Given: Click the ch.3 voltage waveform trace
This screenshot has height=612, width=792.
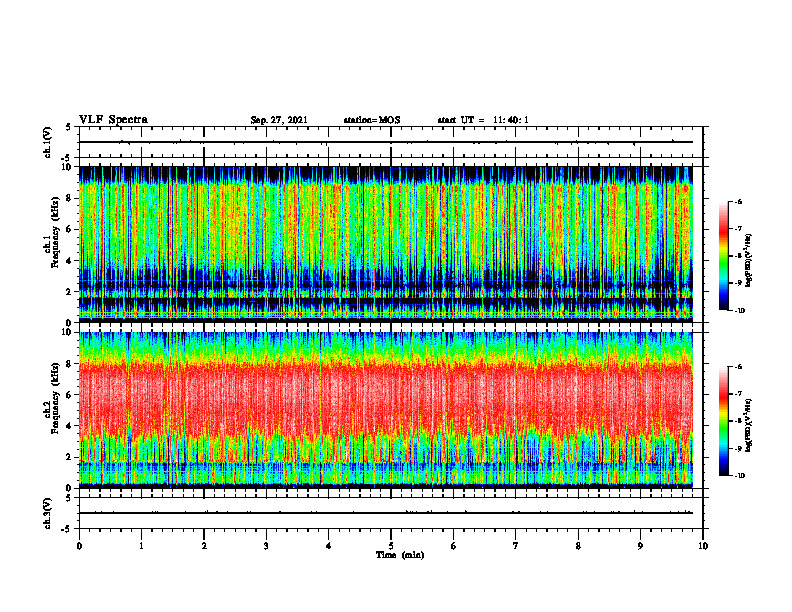Looking at the screenshot, I should [x=386, y=513].
